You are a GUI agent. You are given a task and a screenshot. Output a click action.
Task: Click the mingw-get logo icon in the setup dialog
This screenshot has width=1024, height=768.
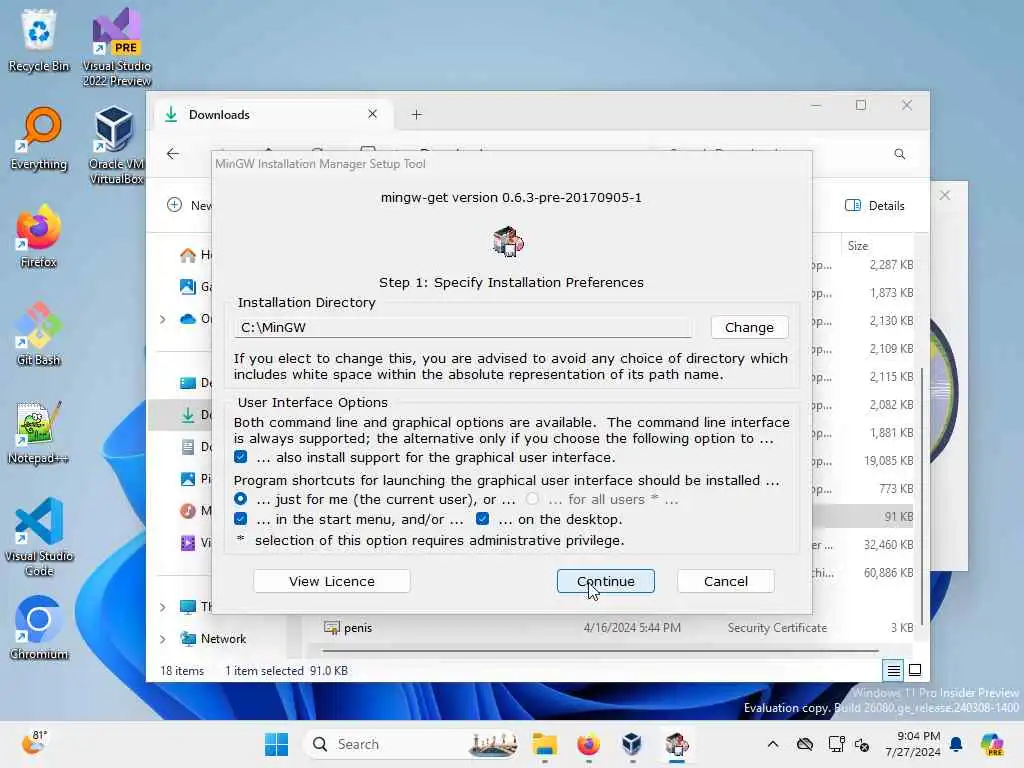tap(509, 242)
